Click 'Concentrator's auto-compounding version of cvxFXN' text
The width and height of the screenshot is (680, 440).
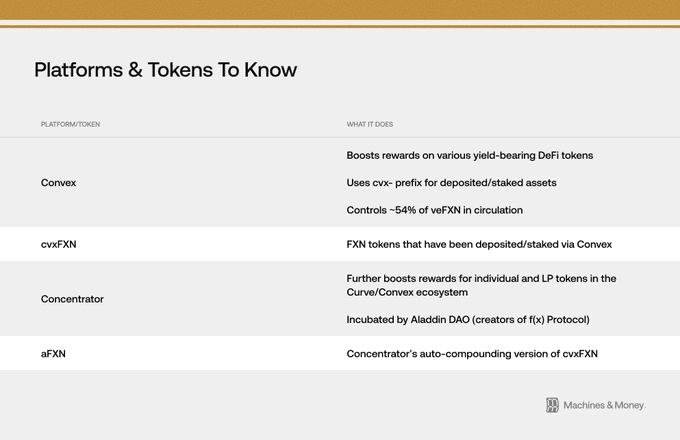pos(472,354)
